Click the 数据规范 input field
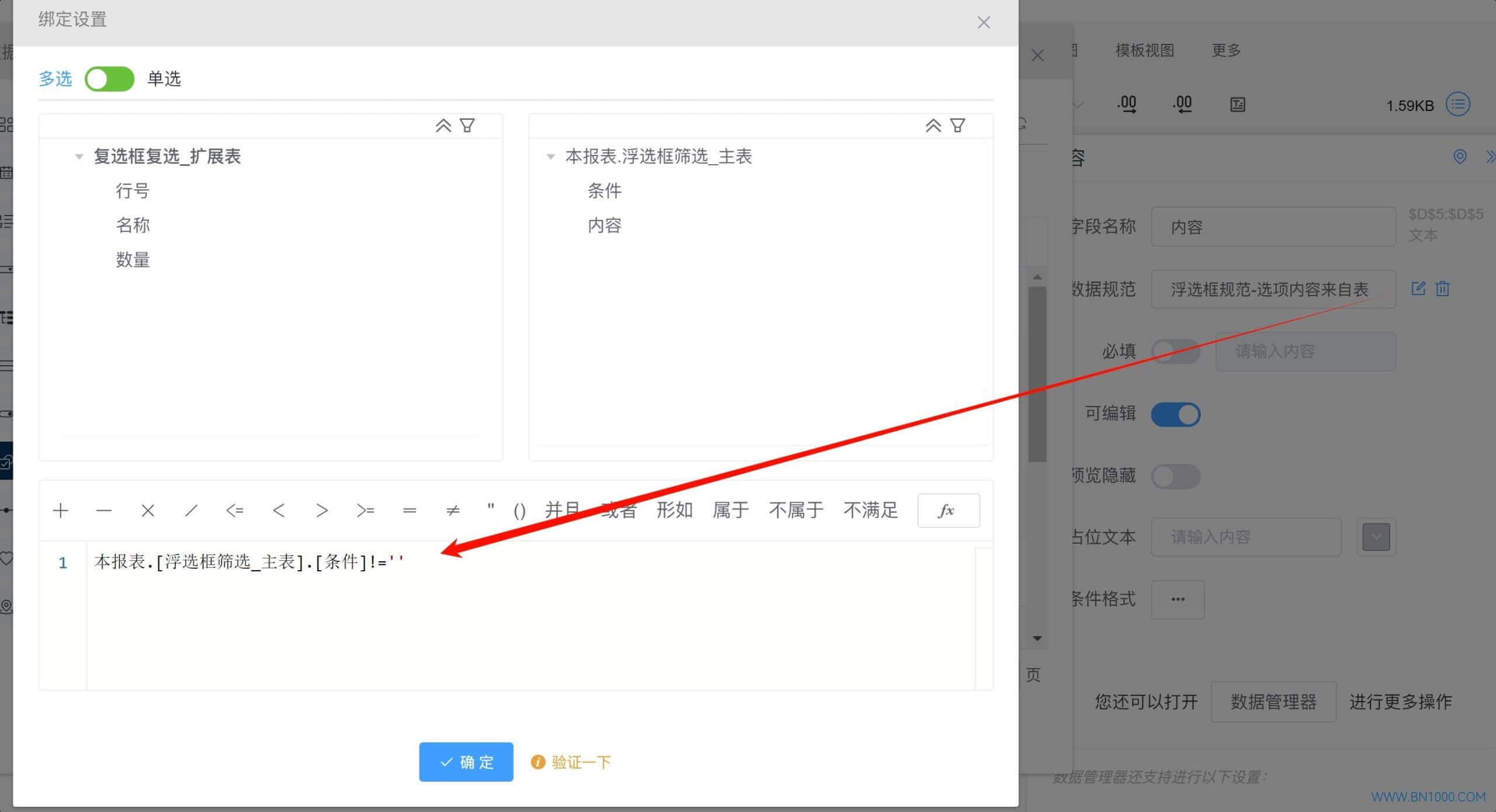This screenshot has height=812, width=1496. [x=1273, y=289]
